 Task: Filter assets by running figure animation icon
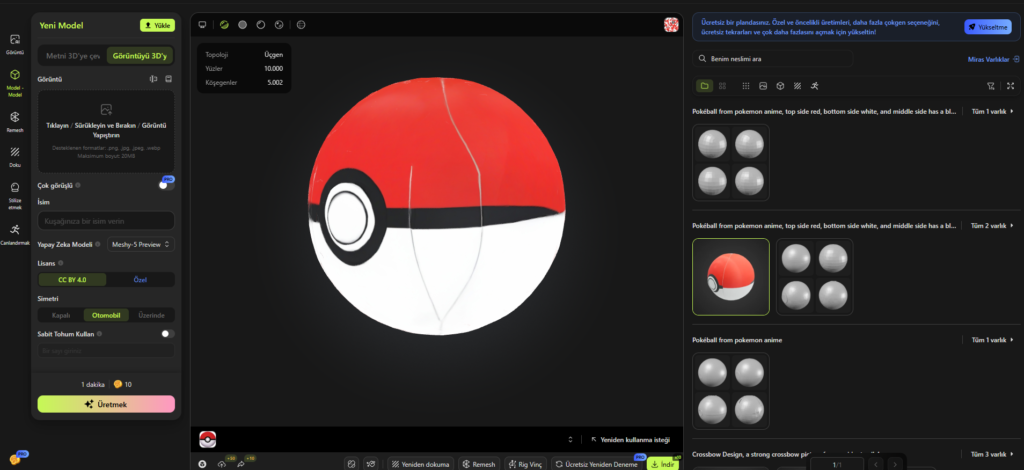pyautogui.click(x=814, y=86)
